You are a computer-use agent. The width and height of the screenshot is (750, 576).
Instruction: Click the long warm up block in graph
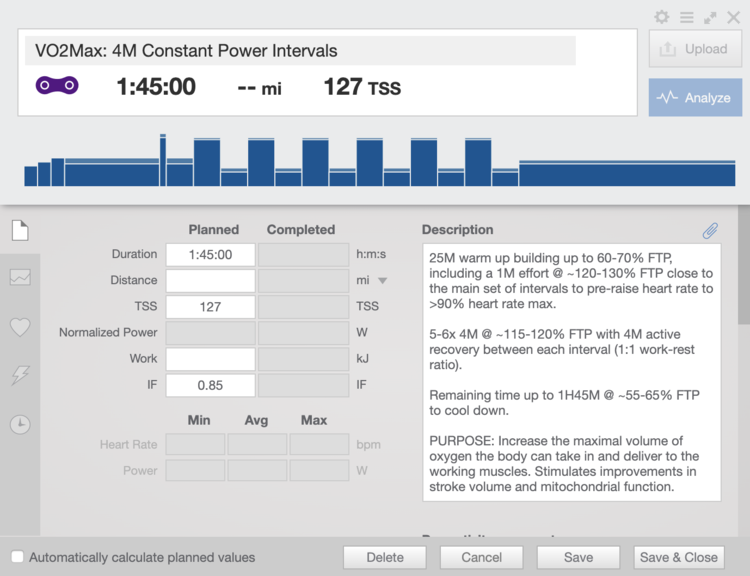(x=112, y=172)
